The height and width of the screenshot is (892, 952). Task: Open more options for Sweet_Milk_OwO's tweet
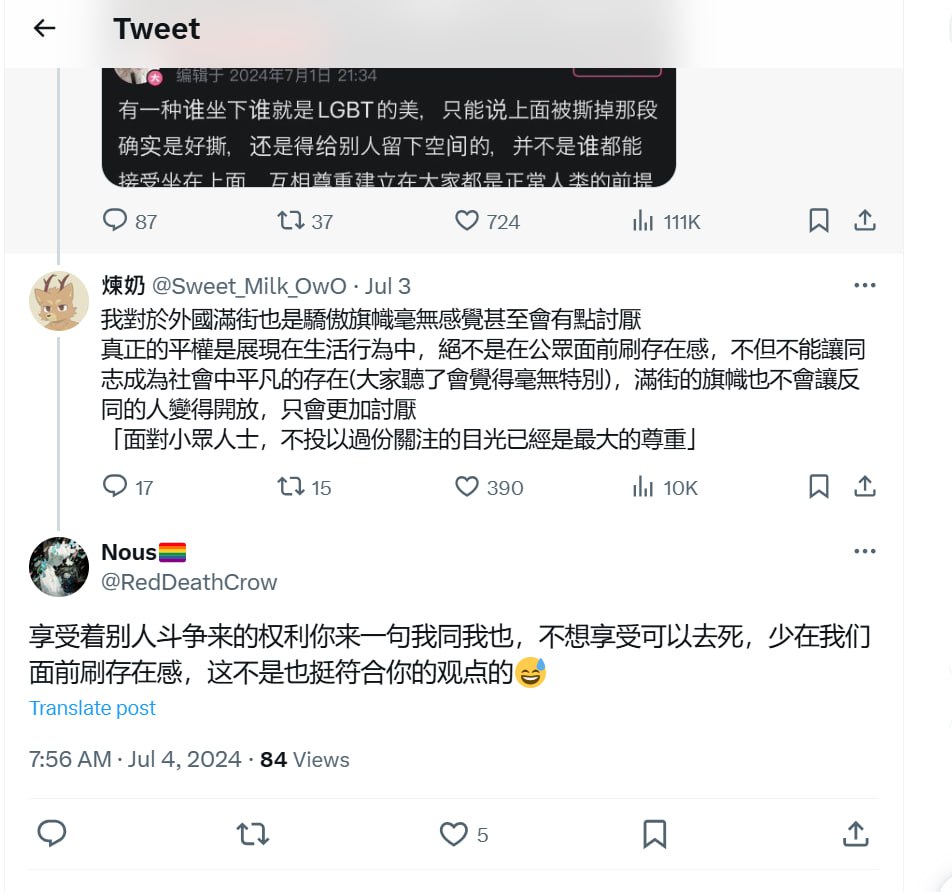(865, 285)
